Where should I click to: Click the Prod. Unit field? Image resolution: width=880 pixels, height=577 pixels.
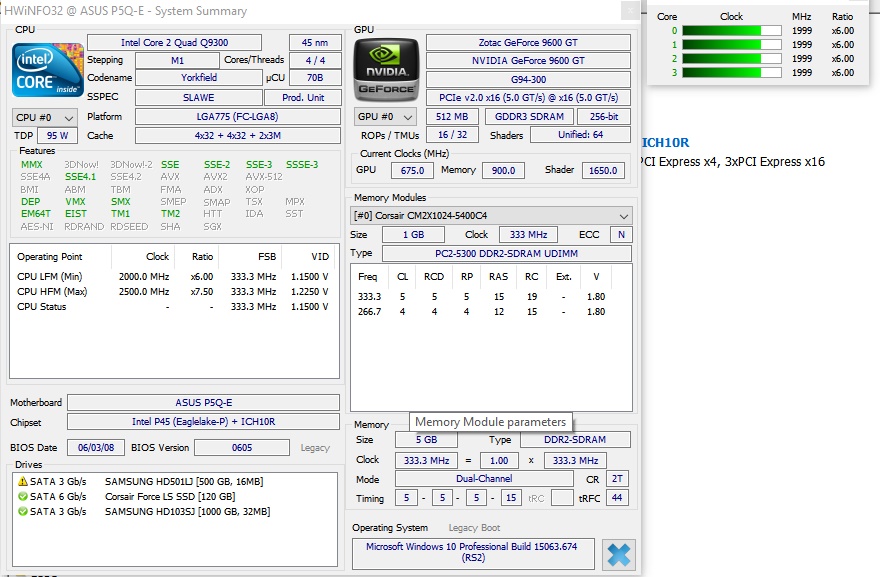click(303, 98)
